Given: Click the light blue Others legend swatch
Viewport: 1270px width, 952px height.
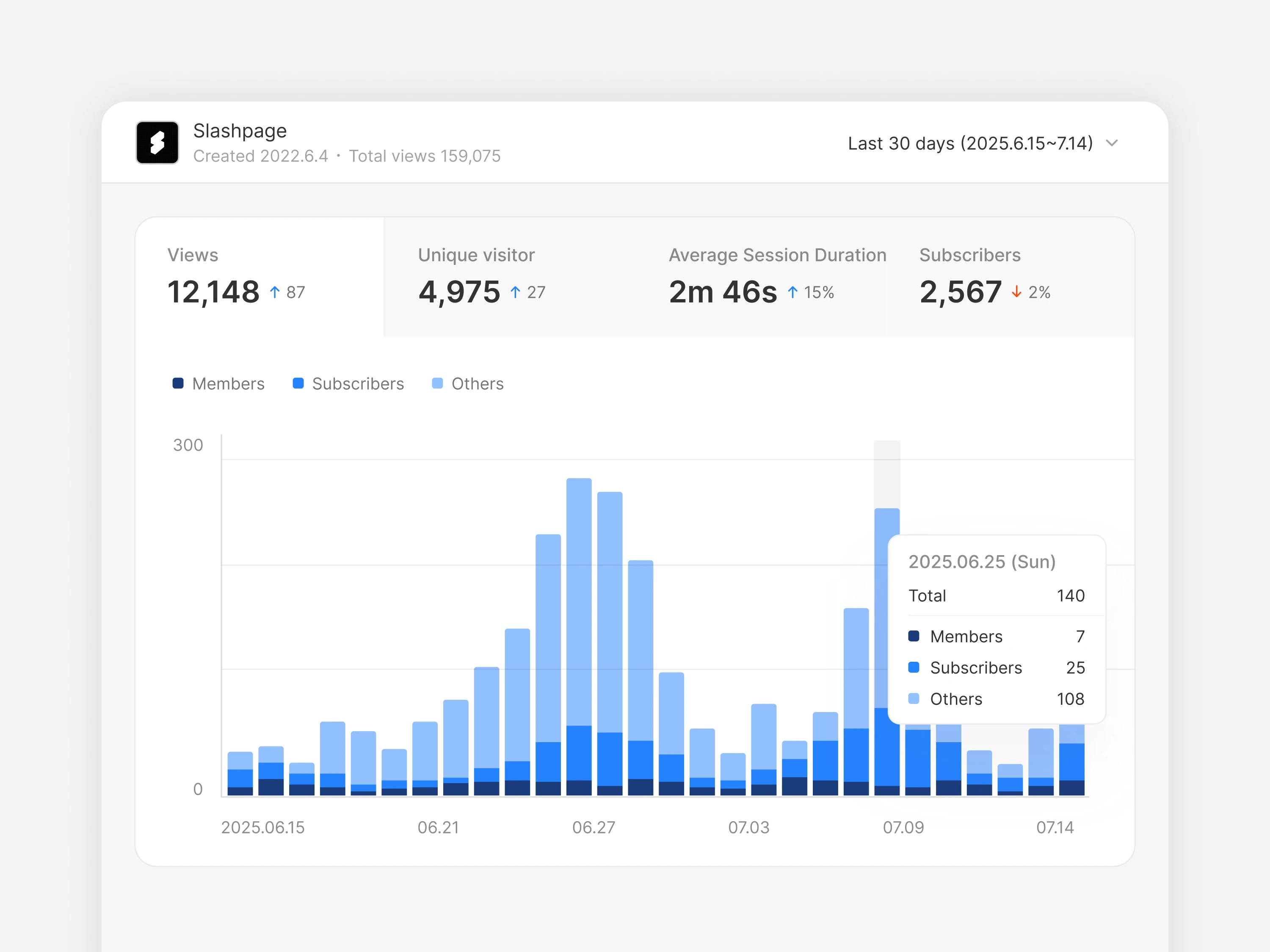Looking at the screenshot, I should 437,383.
